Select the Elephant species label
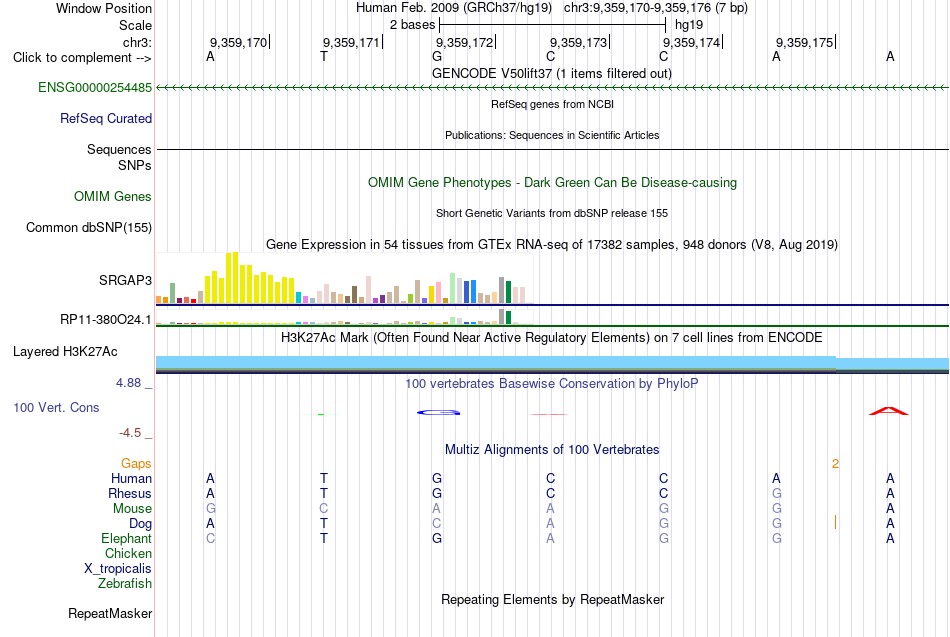 click(x=126, y=538)
